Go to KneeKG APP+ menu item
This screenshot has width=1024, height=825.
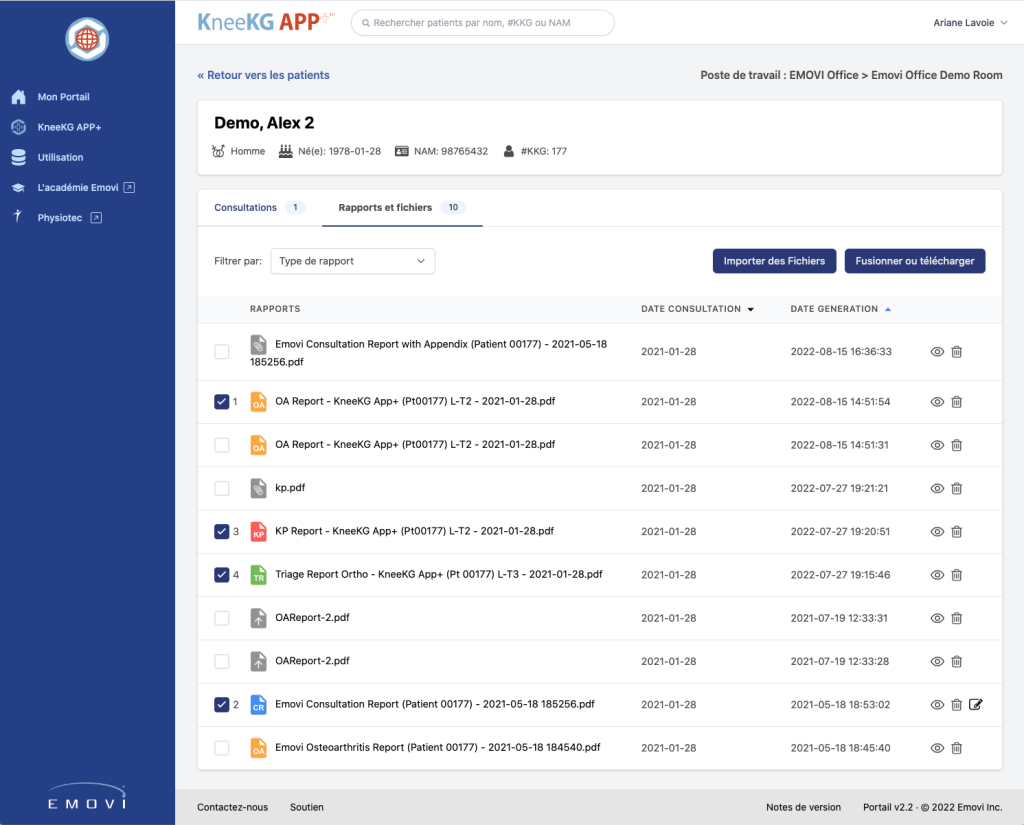click(69, 127)
